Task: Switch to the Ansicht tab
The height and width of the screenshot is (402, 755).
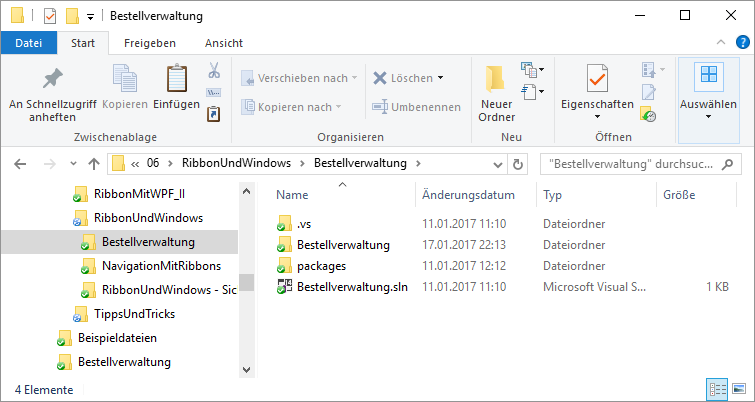Action: (224, 43)
